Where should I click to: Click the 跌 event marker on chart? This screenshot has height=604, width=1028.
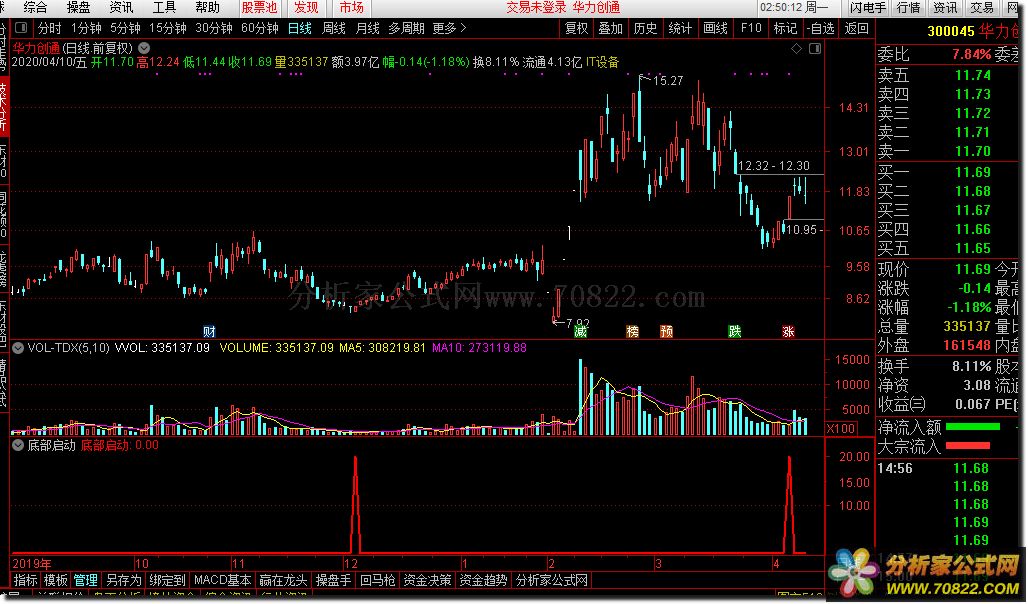(735, 332)
